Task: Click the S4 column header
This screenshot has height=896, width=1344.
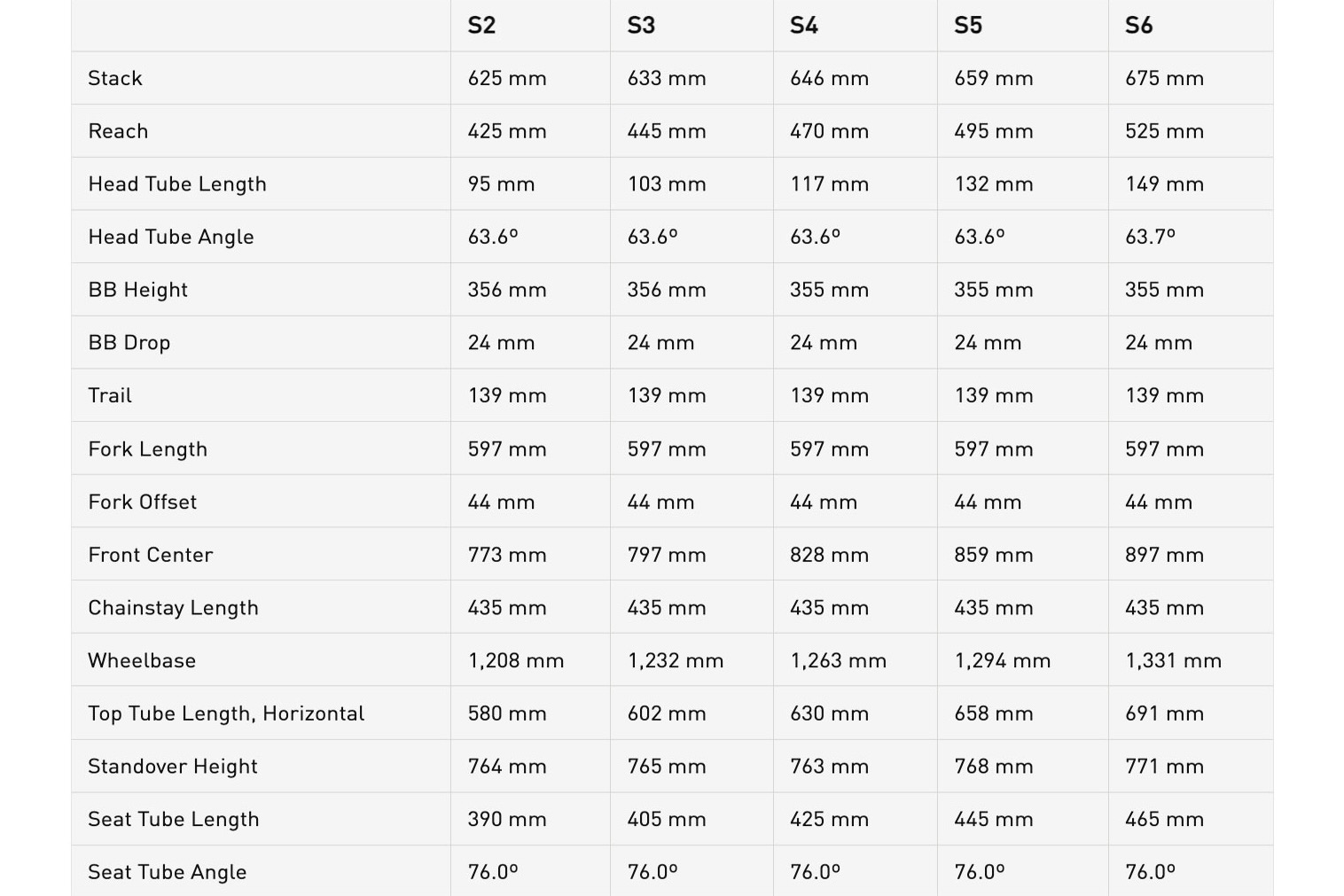Action: click(804, 25)
